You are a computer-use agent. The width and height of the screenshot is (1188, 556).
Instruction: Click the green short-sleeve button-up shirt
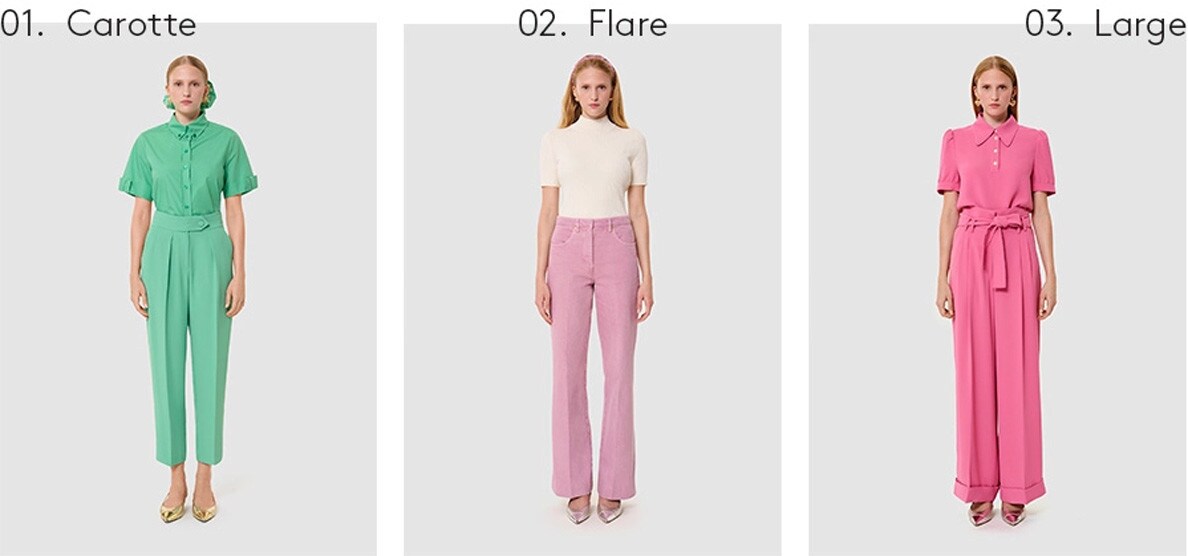(188, 165)
